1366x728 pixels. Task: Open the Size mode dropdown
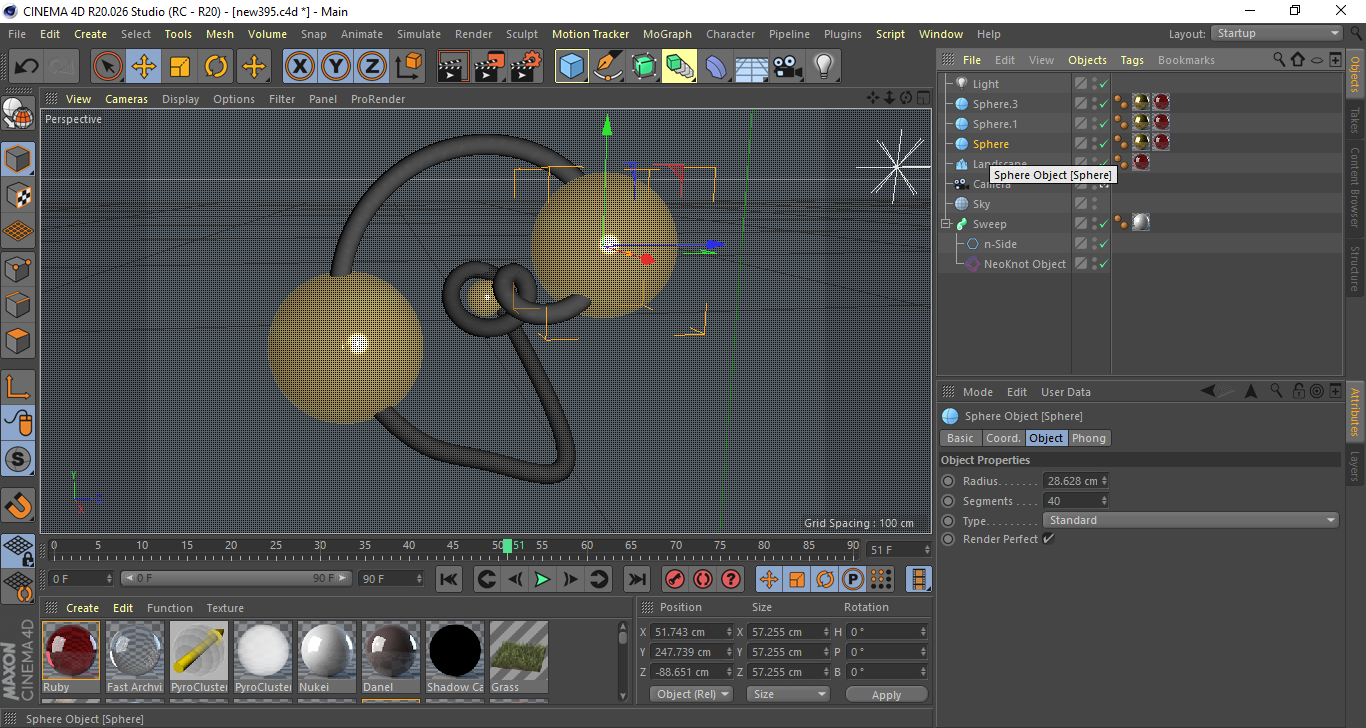789,694
